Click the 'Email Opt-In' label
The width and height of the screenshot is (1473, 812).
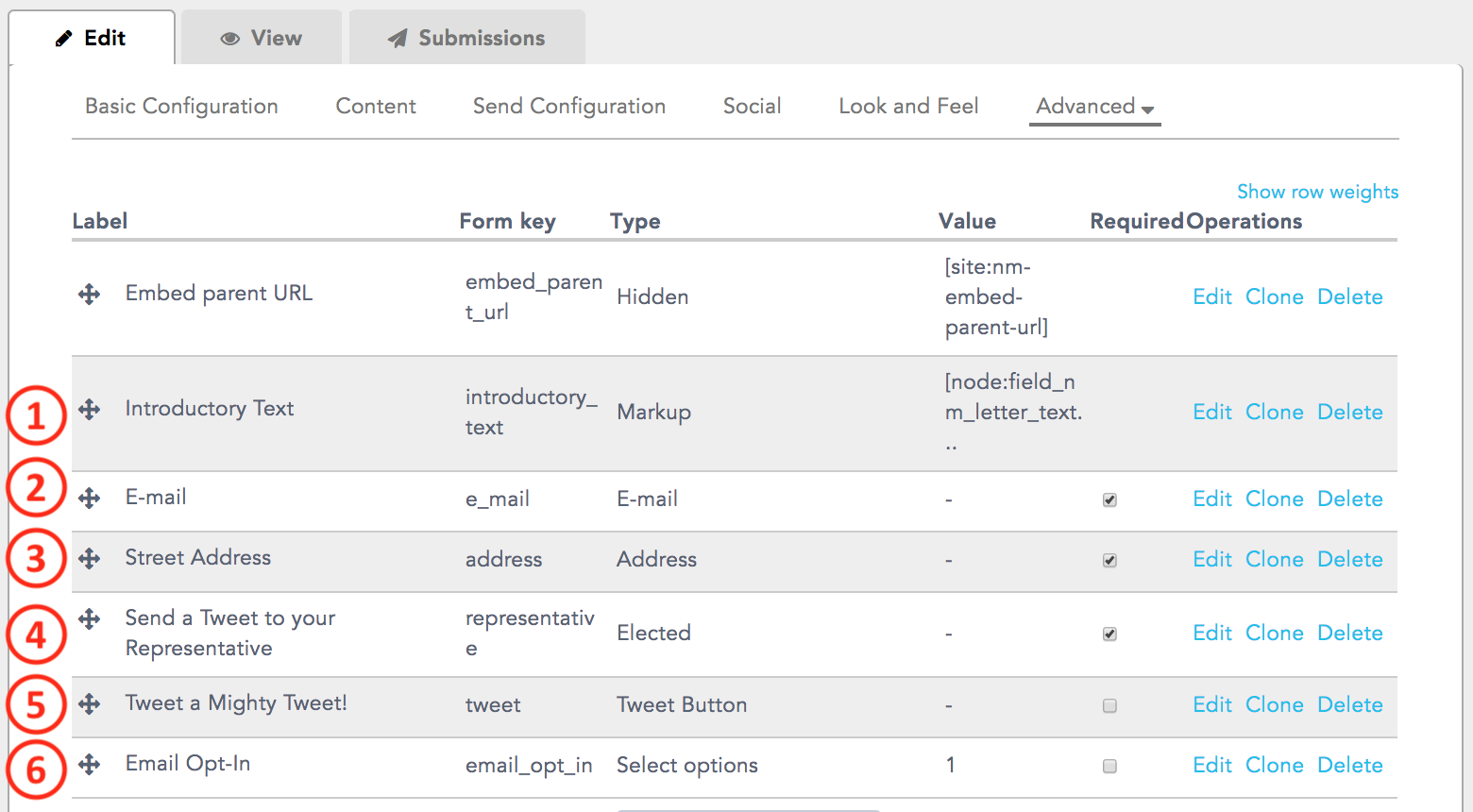[188, 764]
